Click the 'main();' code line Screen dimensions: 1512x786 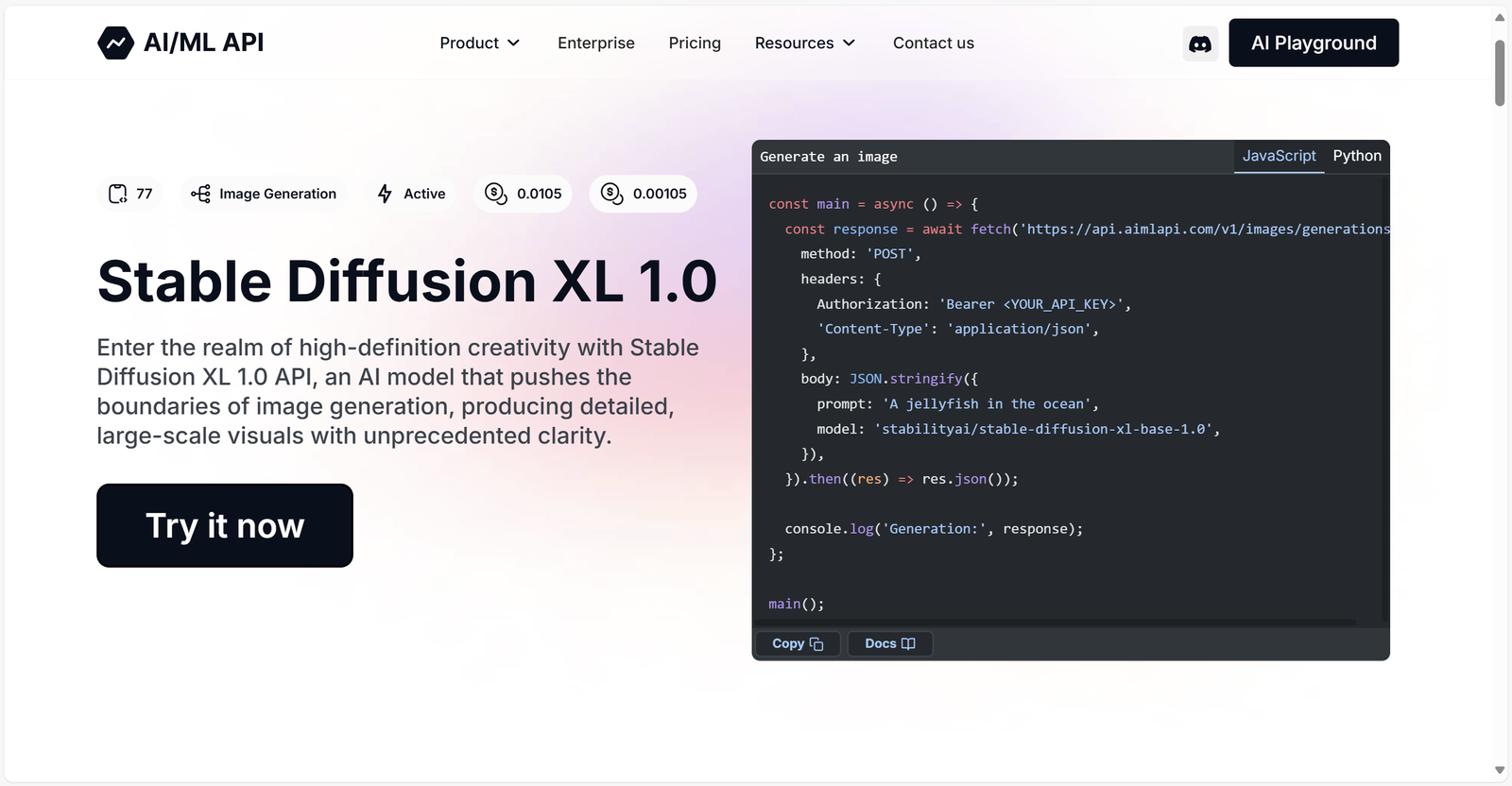(797, 604)
